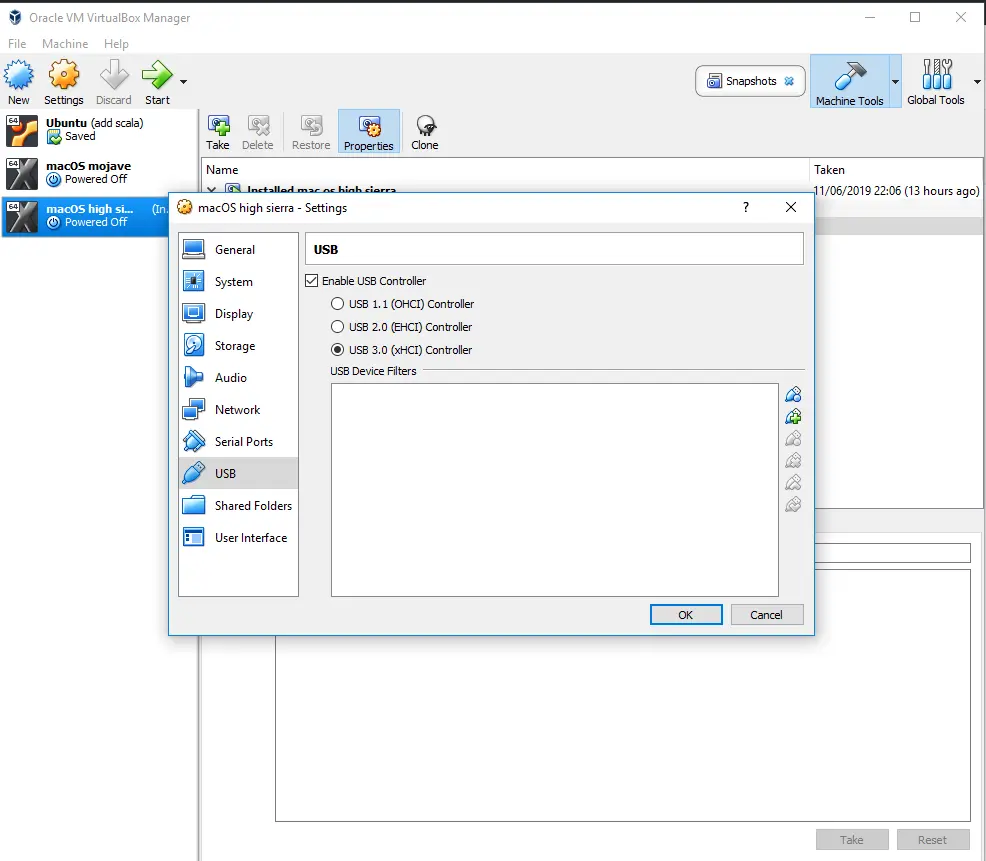Click the remove USB filter icon

(793, 460)
